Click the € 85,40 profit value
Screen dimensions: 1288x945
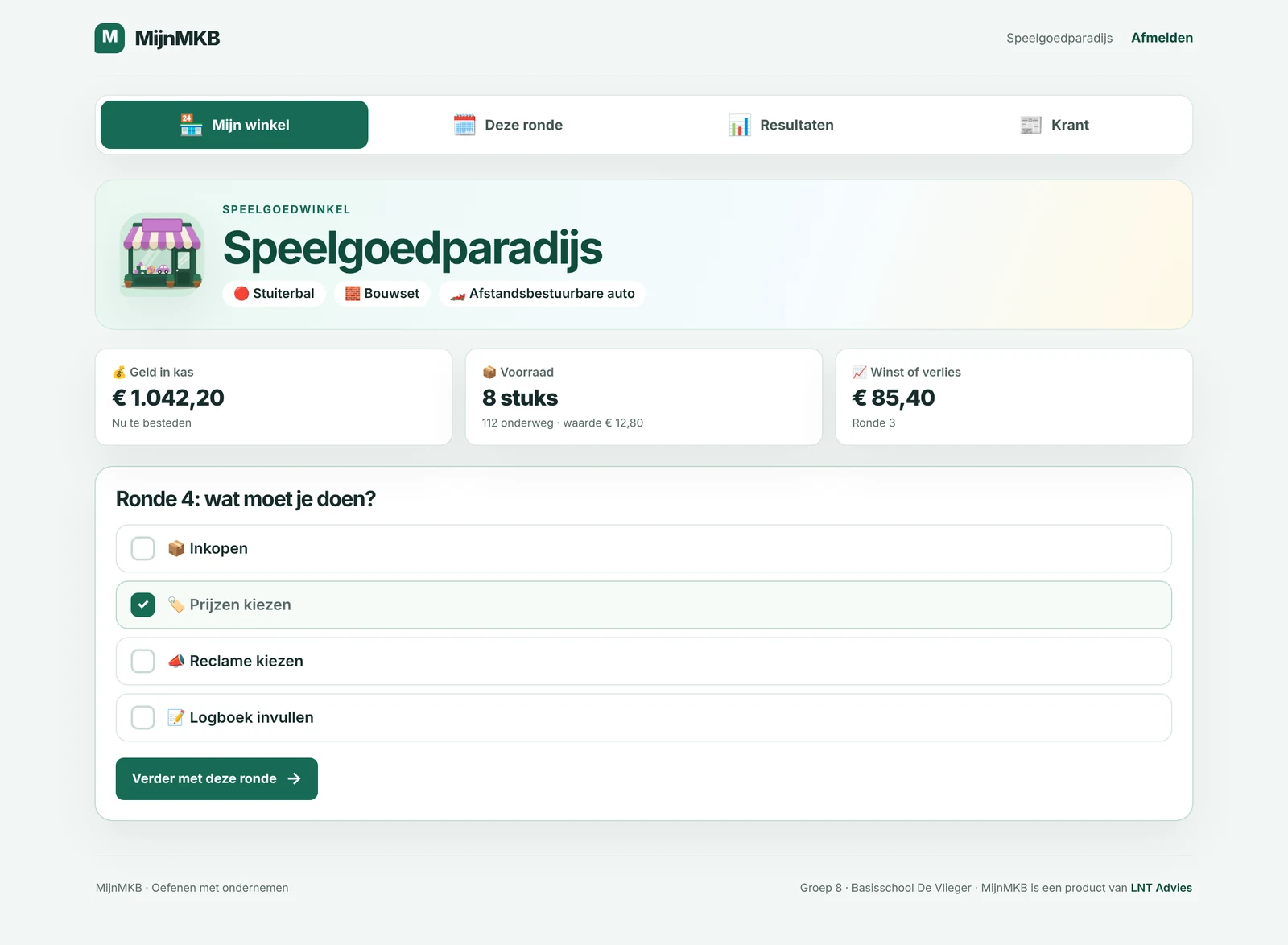coord(894,398)
